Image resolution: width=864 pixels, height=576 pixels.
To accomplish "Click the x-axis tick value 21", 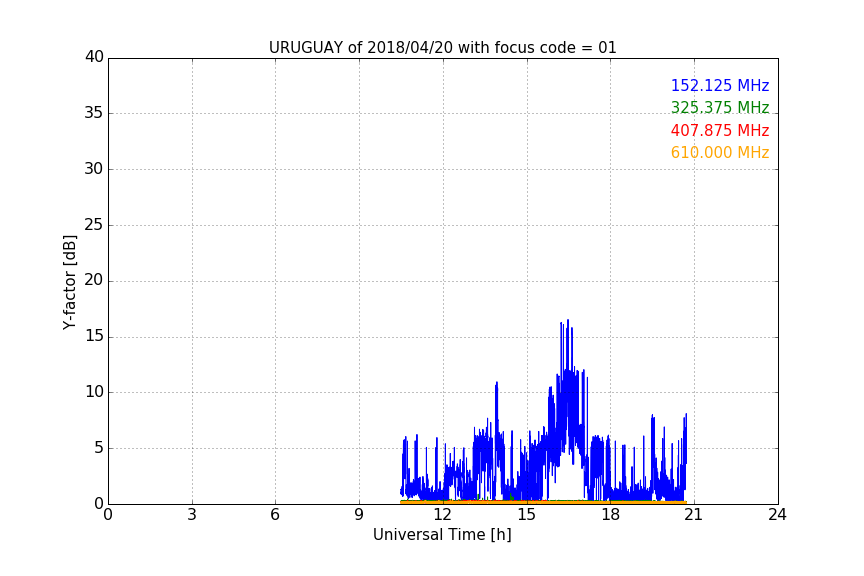I will 694,515.
